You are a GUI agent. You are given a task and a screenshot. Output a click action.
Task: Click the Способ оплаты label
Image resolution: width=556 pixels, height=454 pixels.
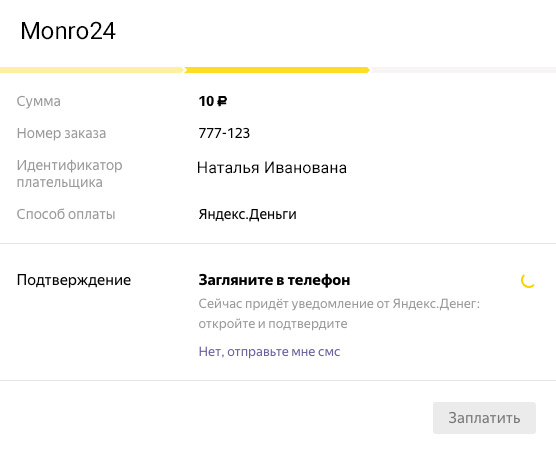[x=66, y=214]
